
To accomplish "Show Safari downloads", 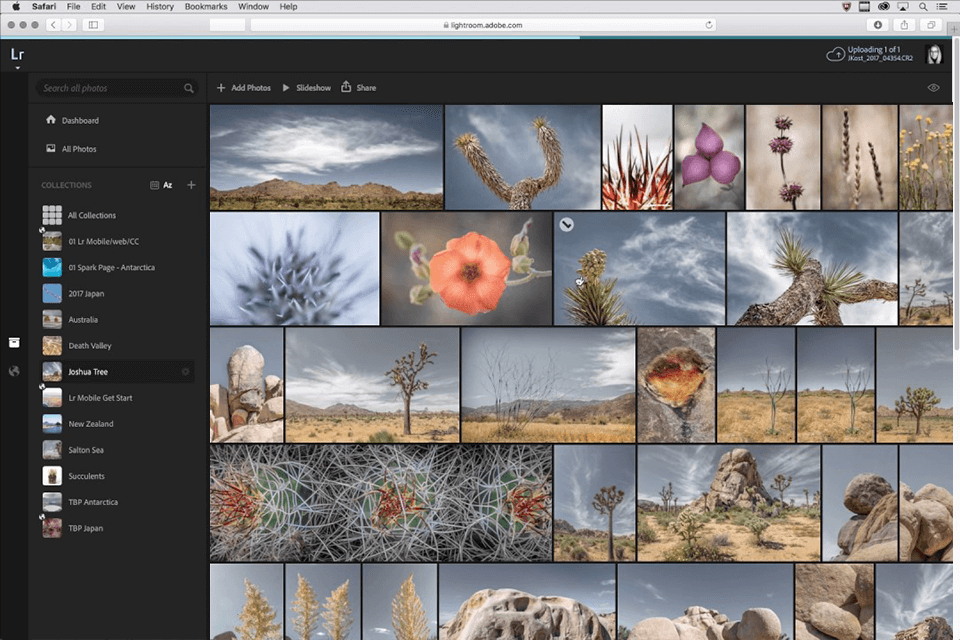I will [x=878, y=24].
